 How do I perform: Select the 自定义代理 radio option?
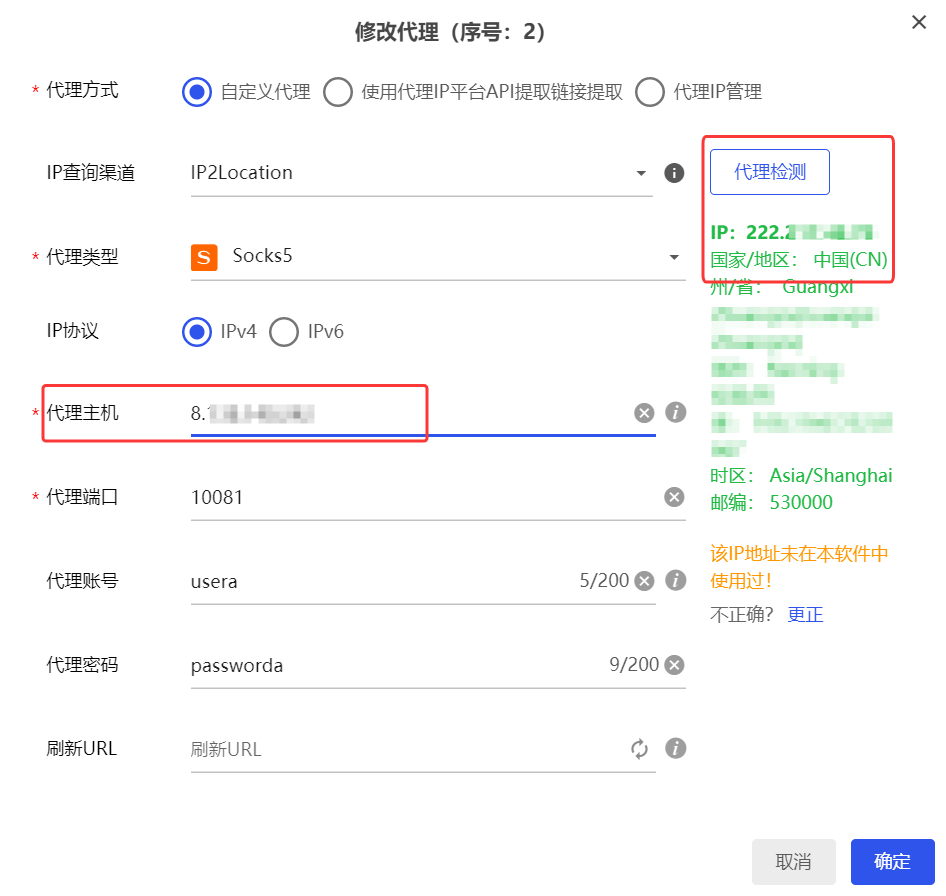click(x=197, y=92)
